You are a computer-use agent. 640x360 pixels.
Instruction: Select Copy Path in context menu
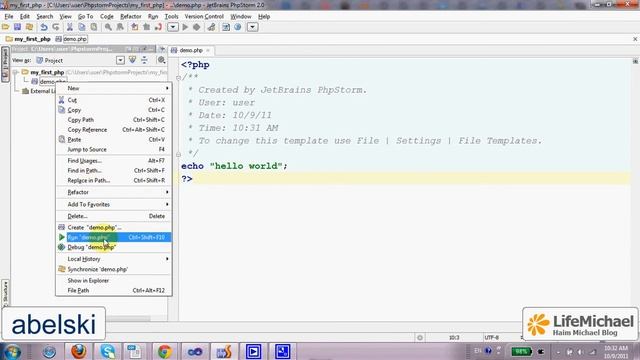click(x=114, y=120)
